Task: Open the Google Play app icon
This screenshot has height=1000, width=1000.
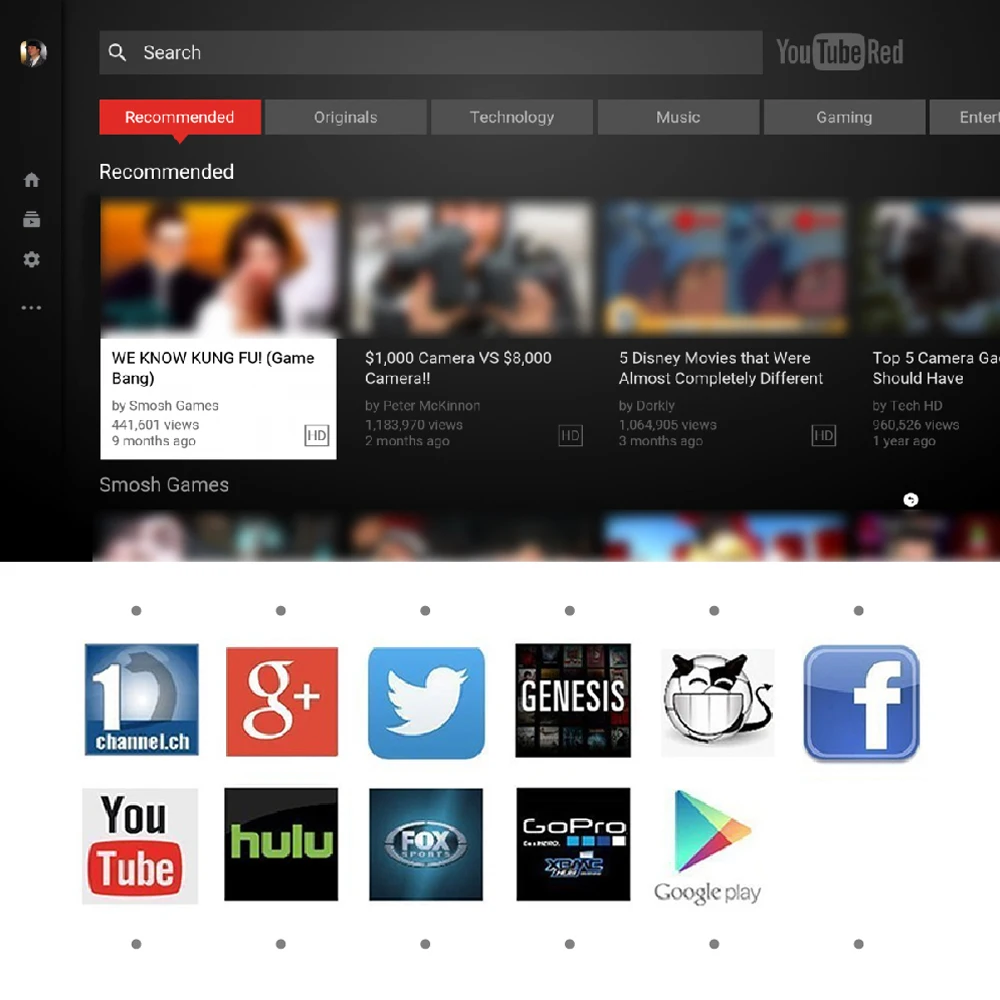Action: coord(708,847)
